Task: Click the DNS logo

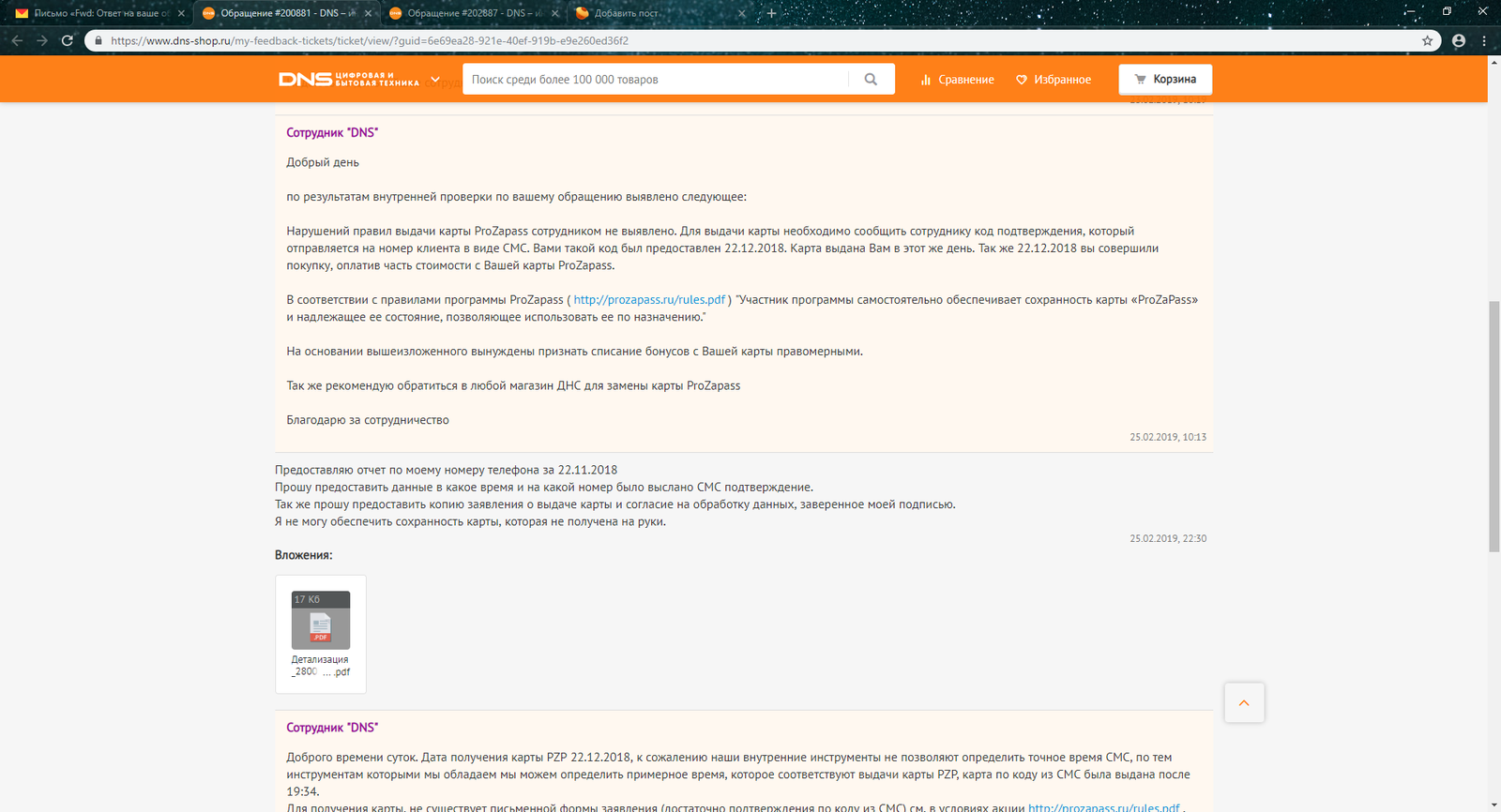Action: tap(349, 80)
